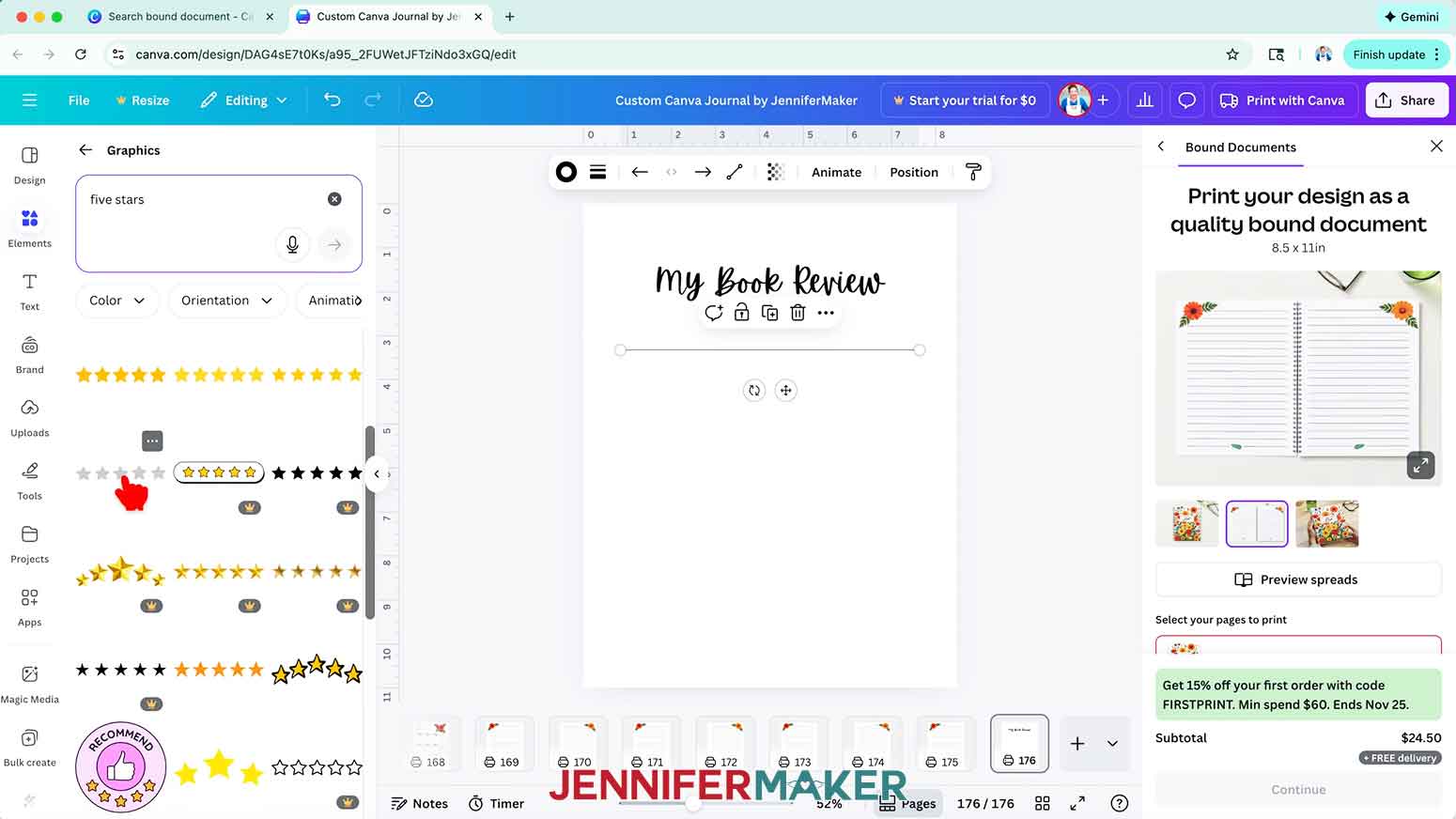Open the hamburger main menu

click(29, 100)
